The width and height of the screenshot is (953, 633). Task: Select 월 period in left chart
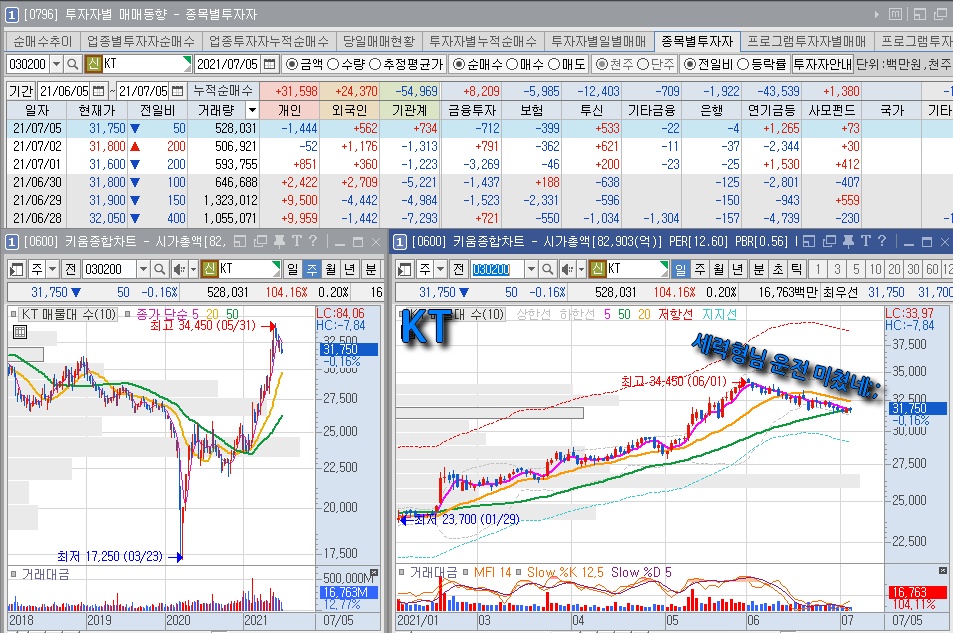point(331,269)
